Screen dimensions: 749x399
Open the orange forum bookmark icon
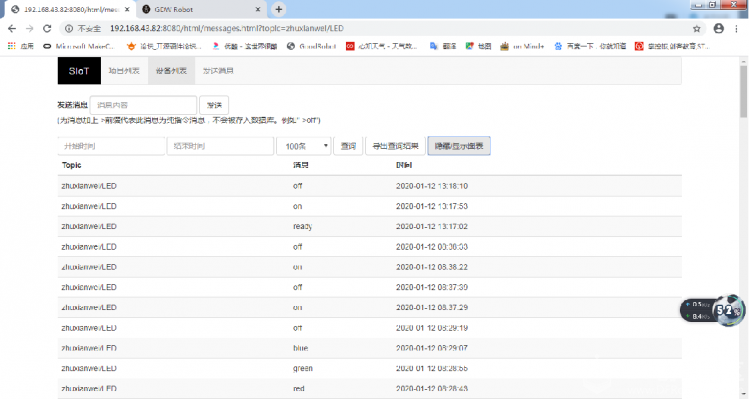click(131, 46)
